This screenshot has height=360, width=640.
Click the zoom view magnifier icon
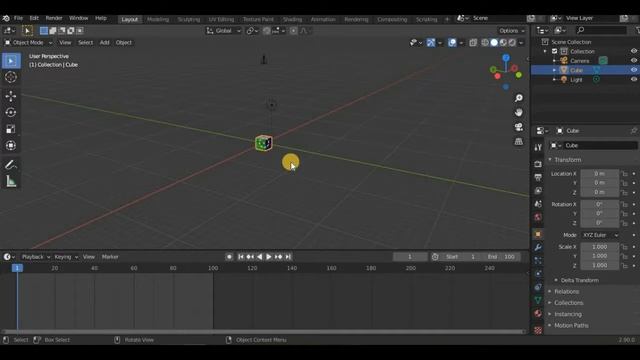point(519,98)
